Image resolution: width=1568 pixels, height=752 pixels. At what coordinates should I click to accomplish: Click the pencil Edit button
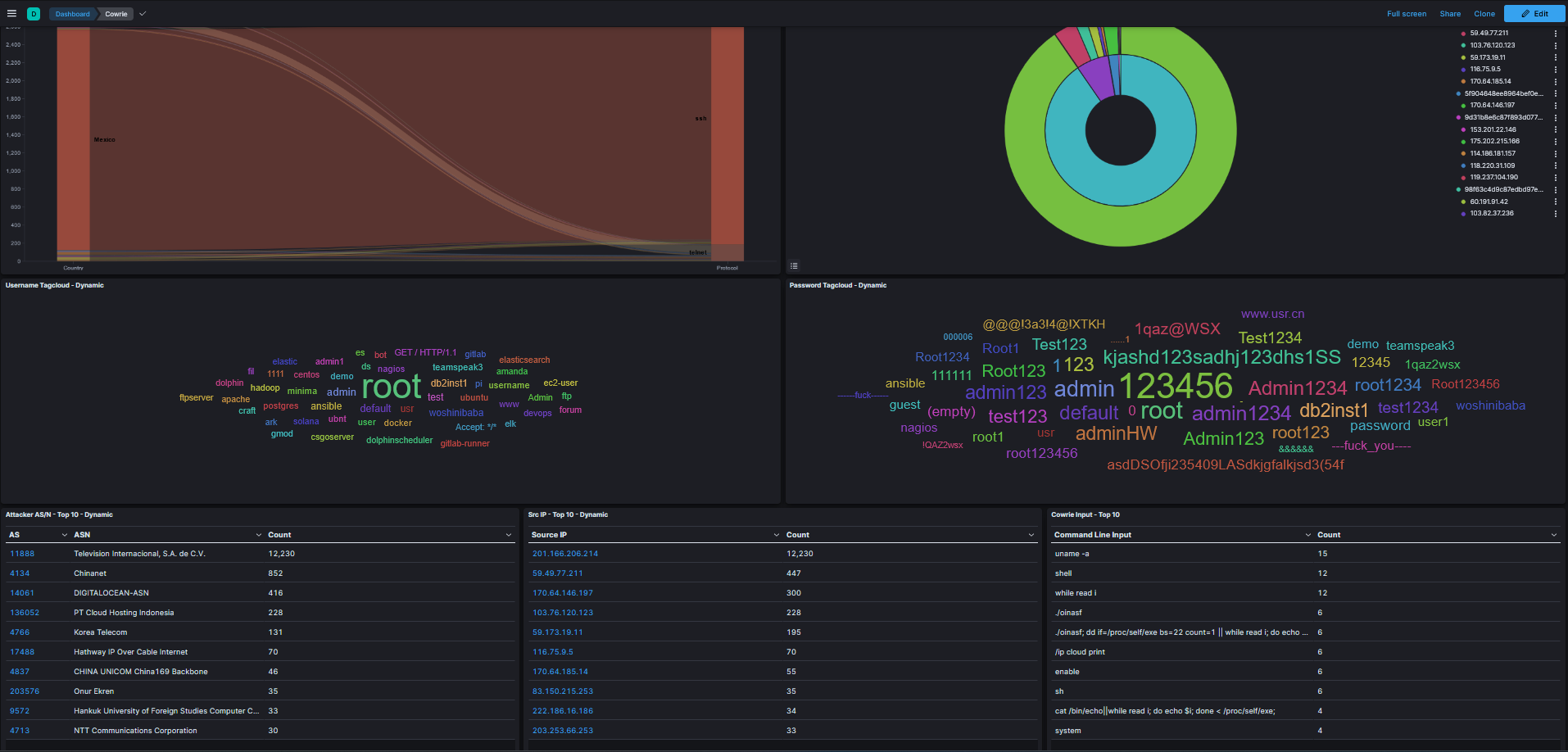1534,14
